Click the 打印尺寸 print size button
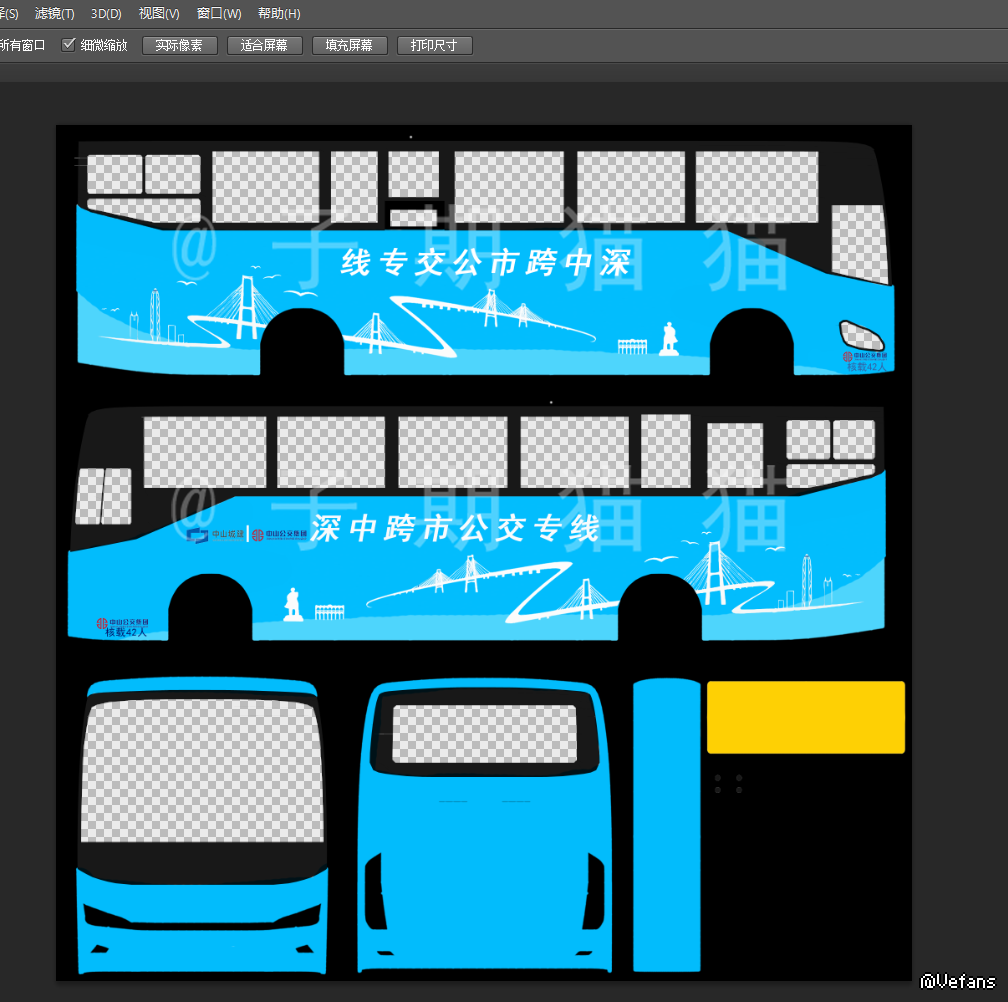1008x1002 pixels. pos(434,46)
